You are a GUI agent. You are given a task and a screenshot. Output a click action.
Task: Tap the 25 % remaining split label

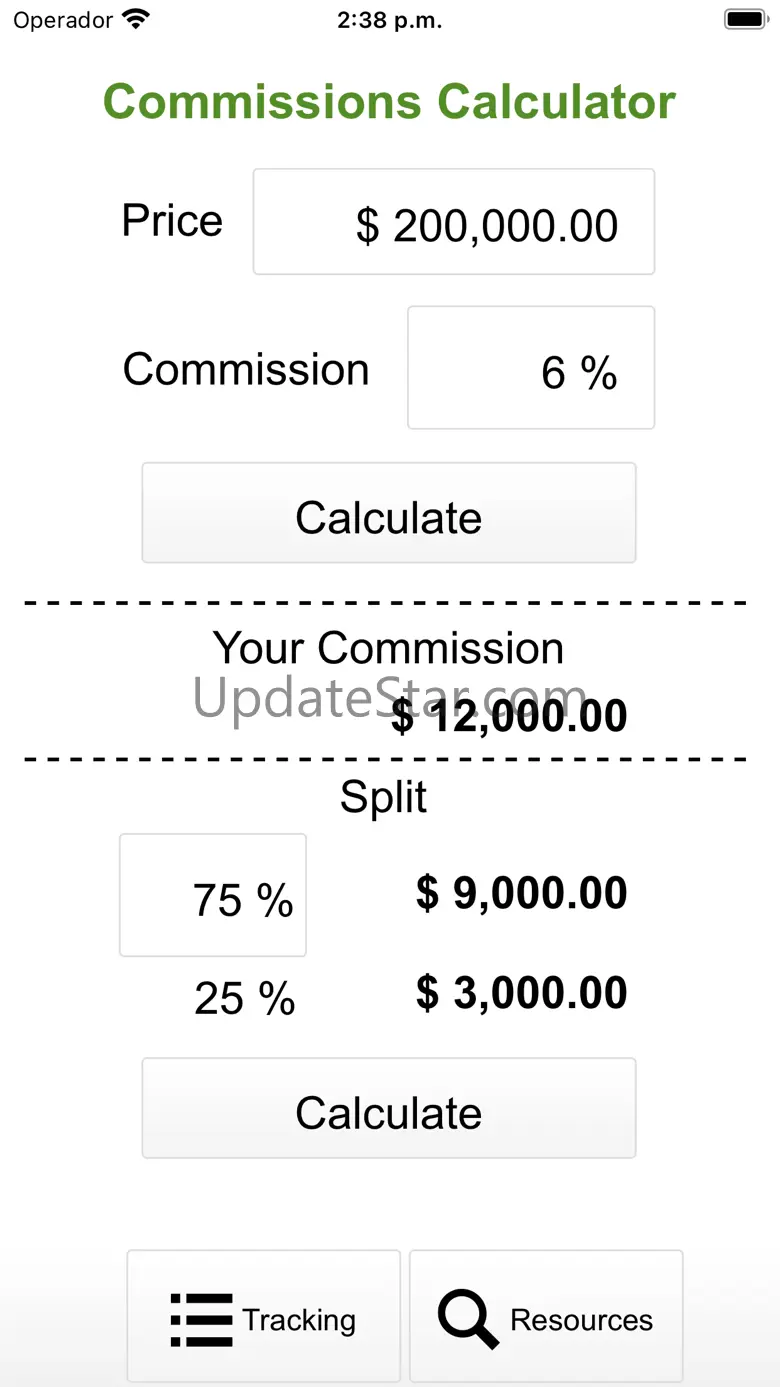pos(245,998)
